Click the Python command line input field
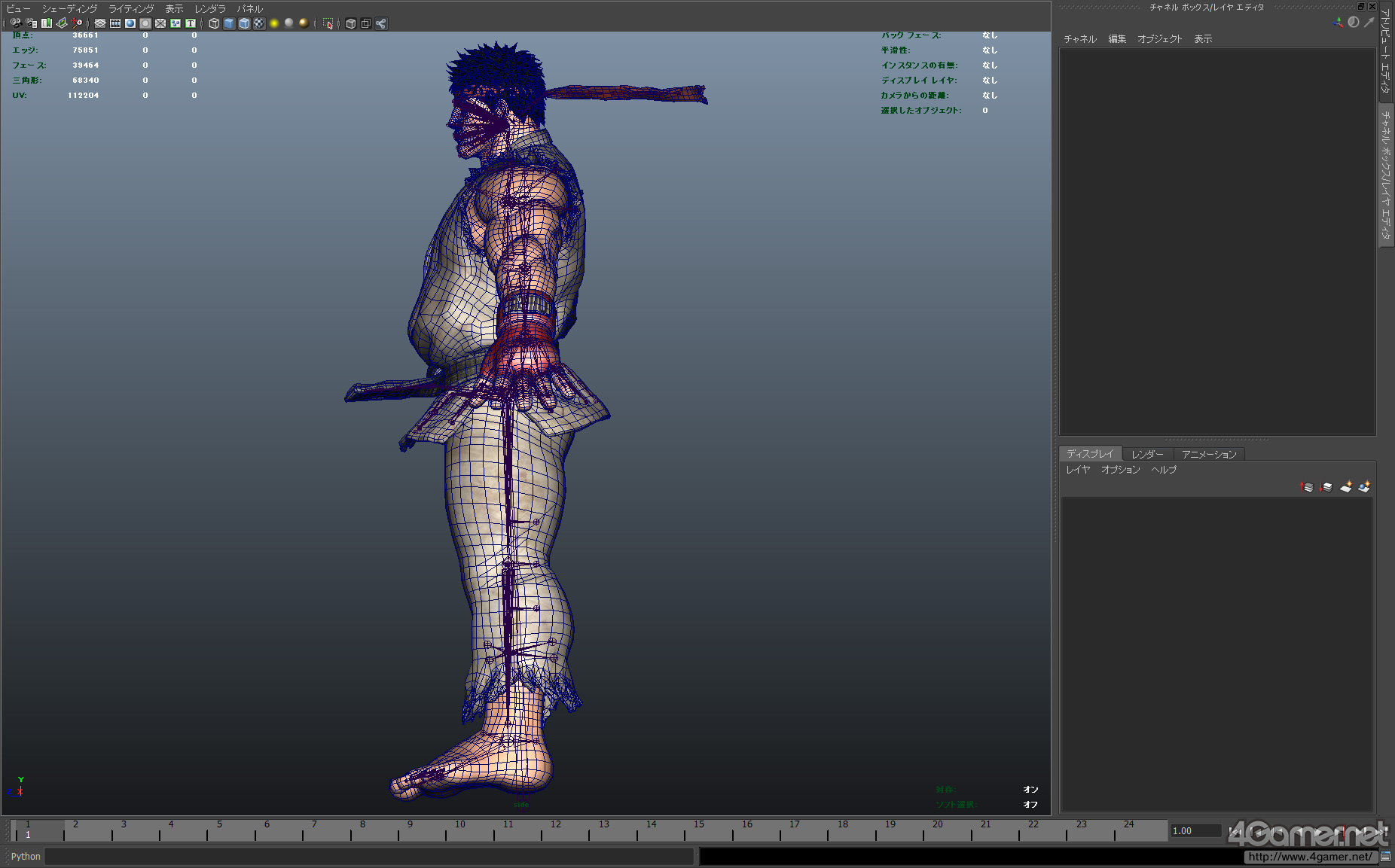 point(369,857)
